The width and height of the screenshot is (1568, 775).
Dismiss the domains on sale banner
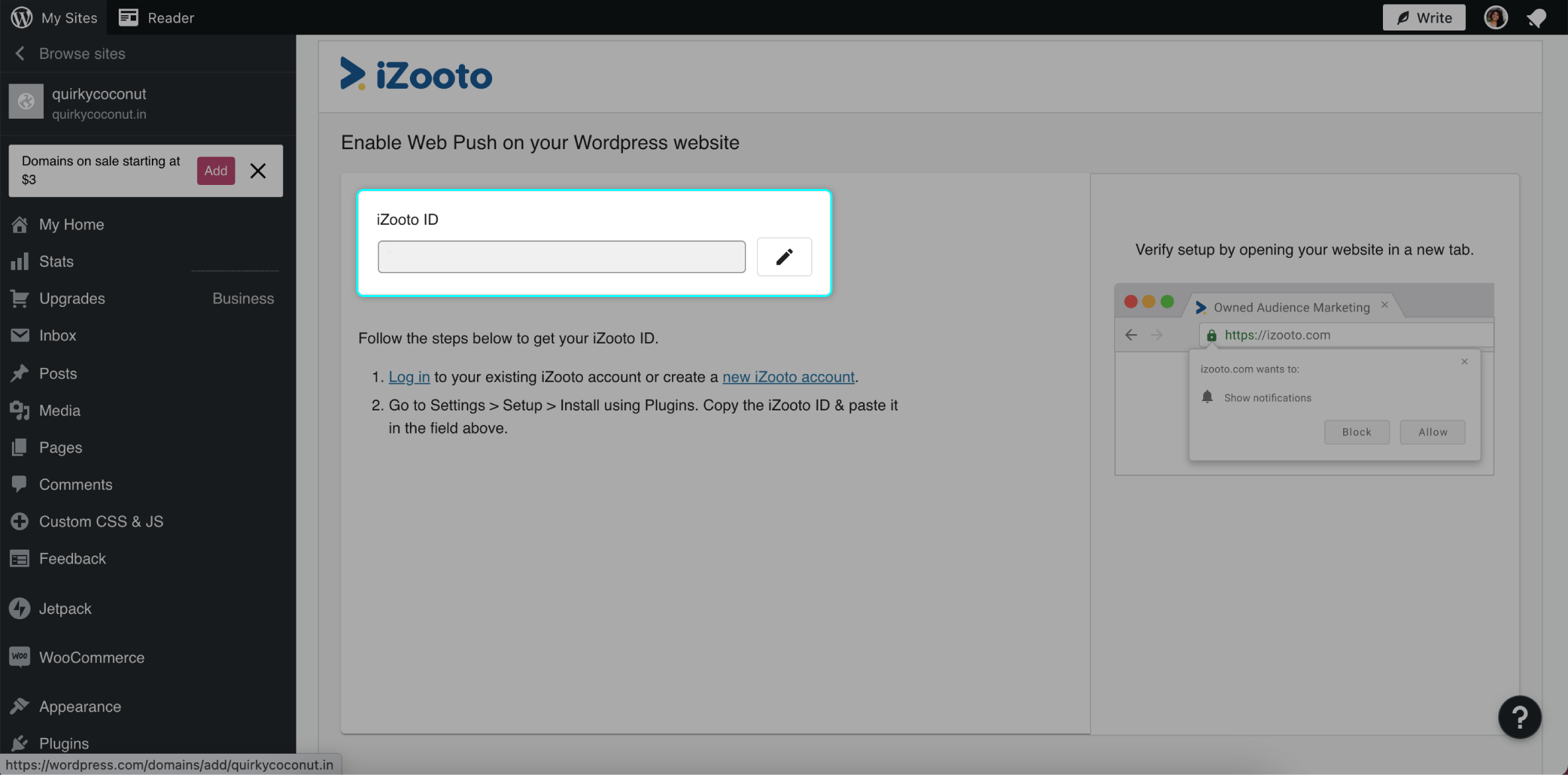[258, 170]
